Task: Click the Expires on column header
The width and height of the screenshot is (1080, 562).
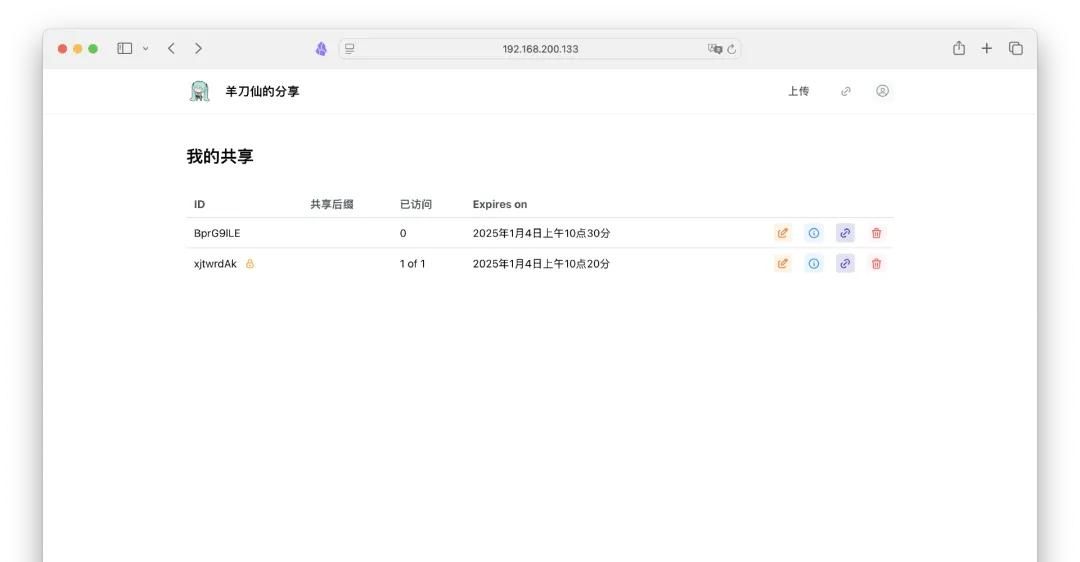Action: click(x=499, y=204)
